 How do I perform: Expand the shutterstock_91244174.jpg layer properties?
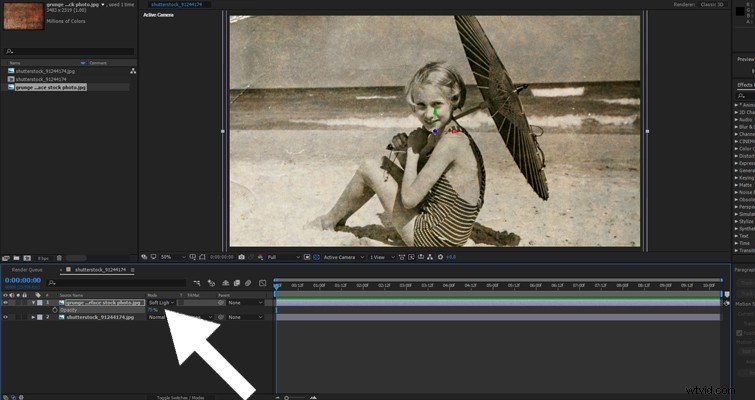pos(33,317)
